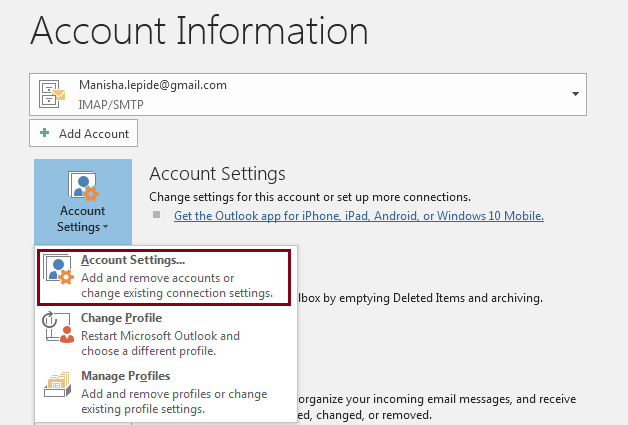Click the green plus icon in Add Account
Image resolution: width=628 pixels, height=425 pixels.
[45, 133]
